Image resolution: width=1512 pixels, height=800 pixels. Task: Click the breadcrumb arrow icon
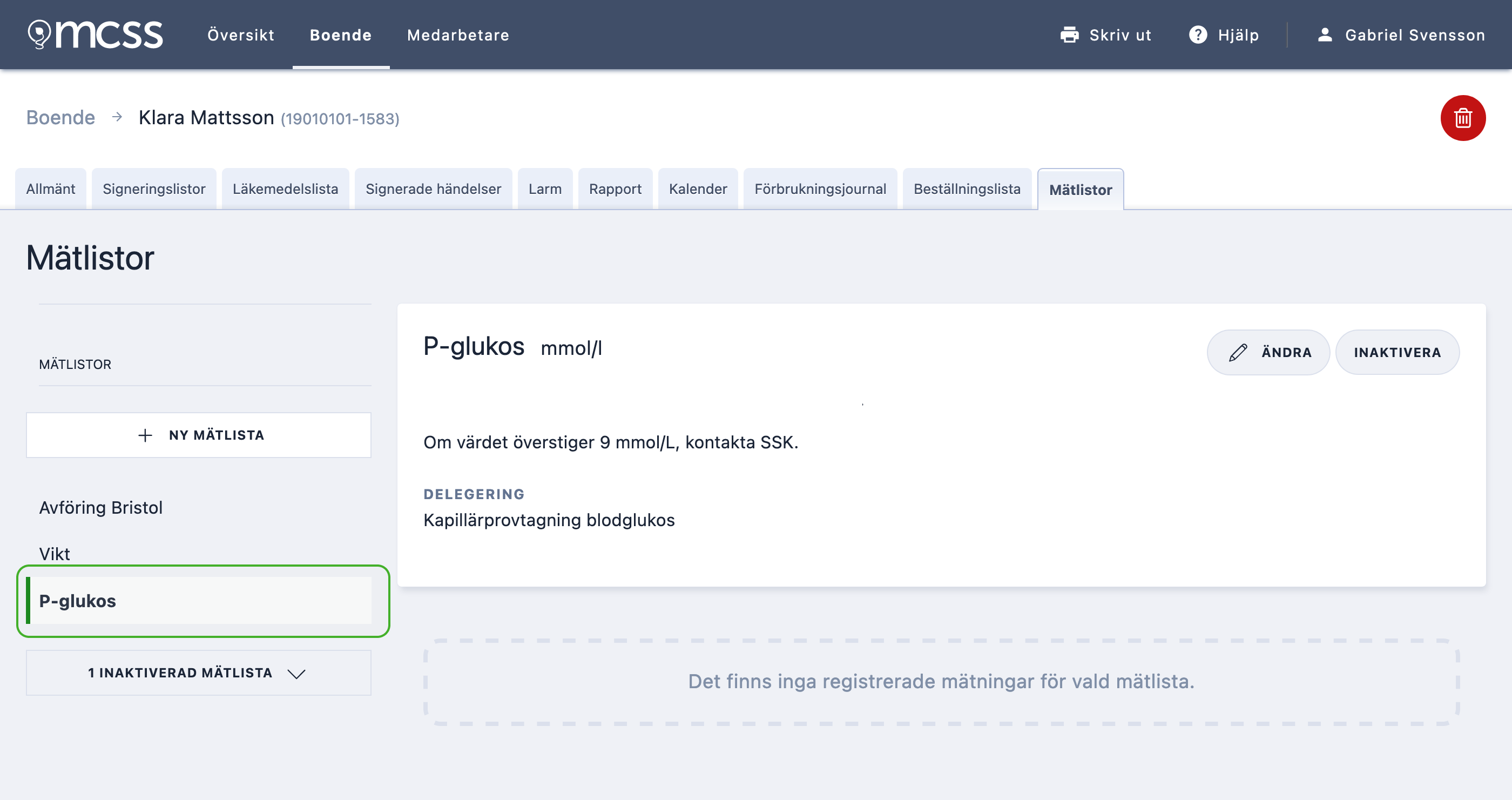point(117,117)
